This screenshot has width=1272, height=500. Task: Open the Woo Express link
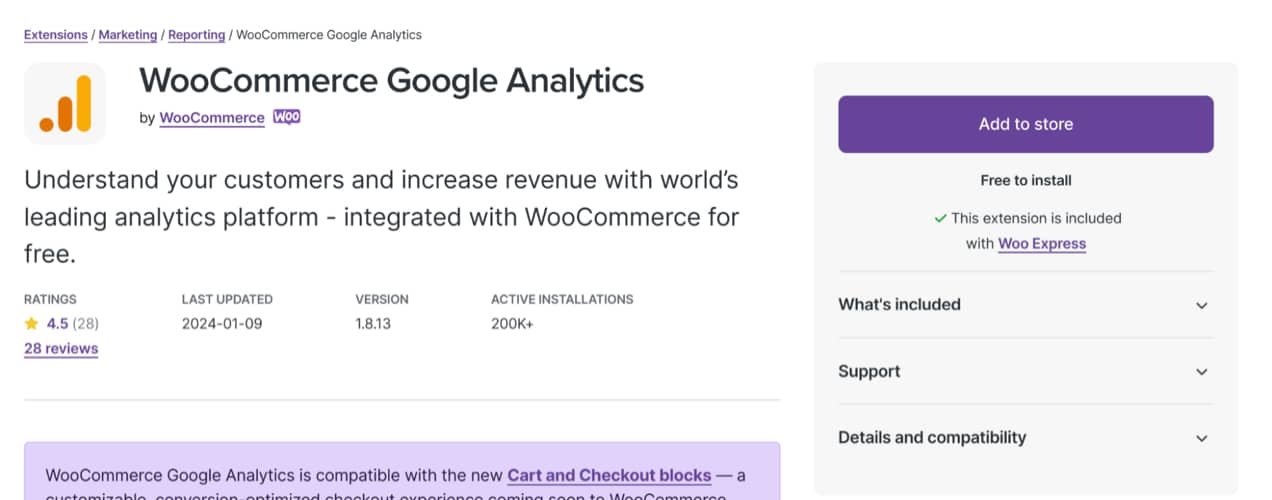(1042, 243)
